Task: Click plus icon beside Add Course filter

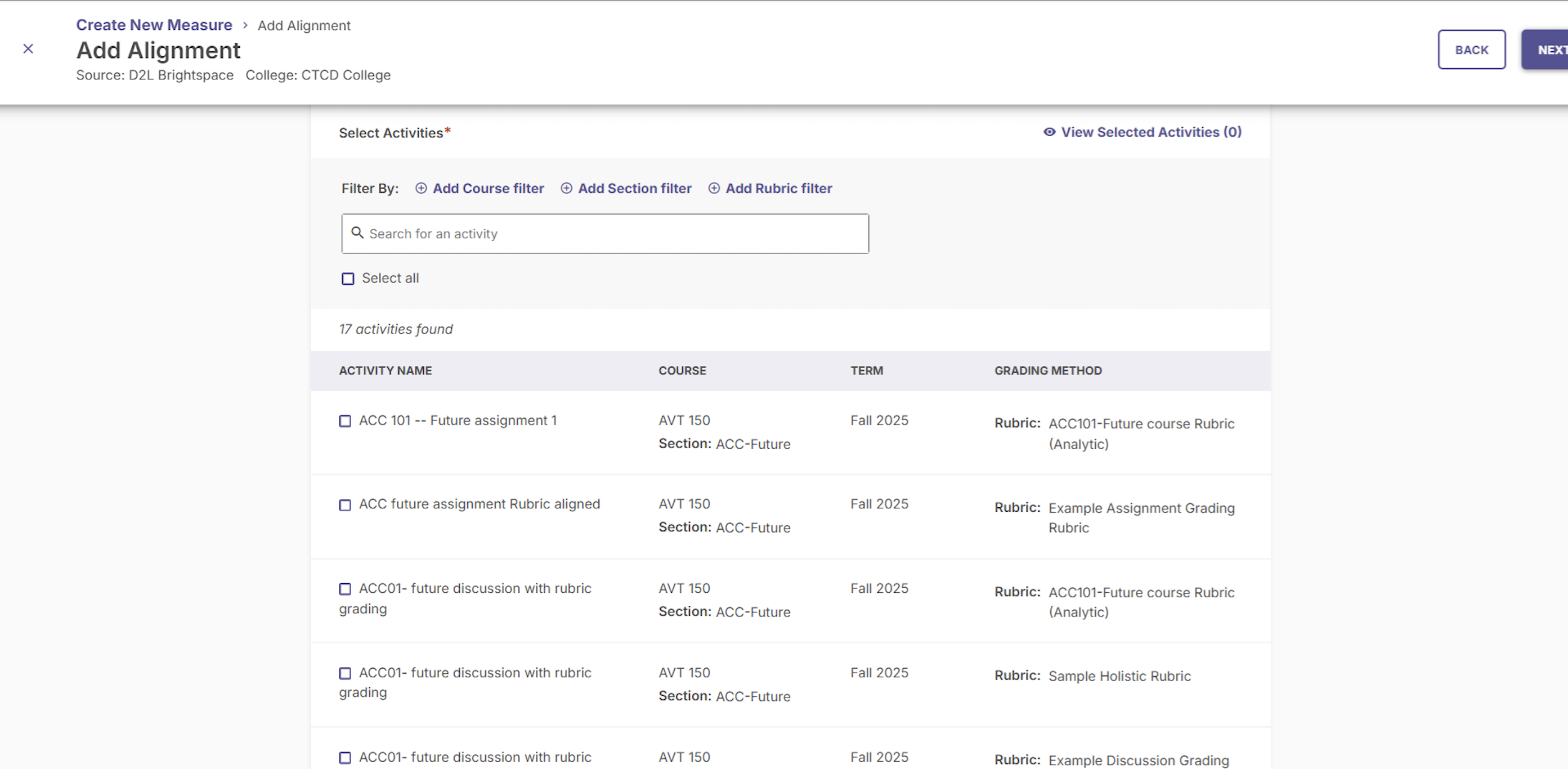Action: [420, 189]
